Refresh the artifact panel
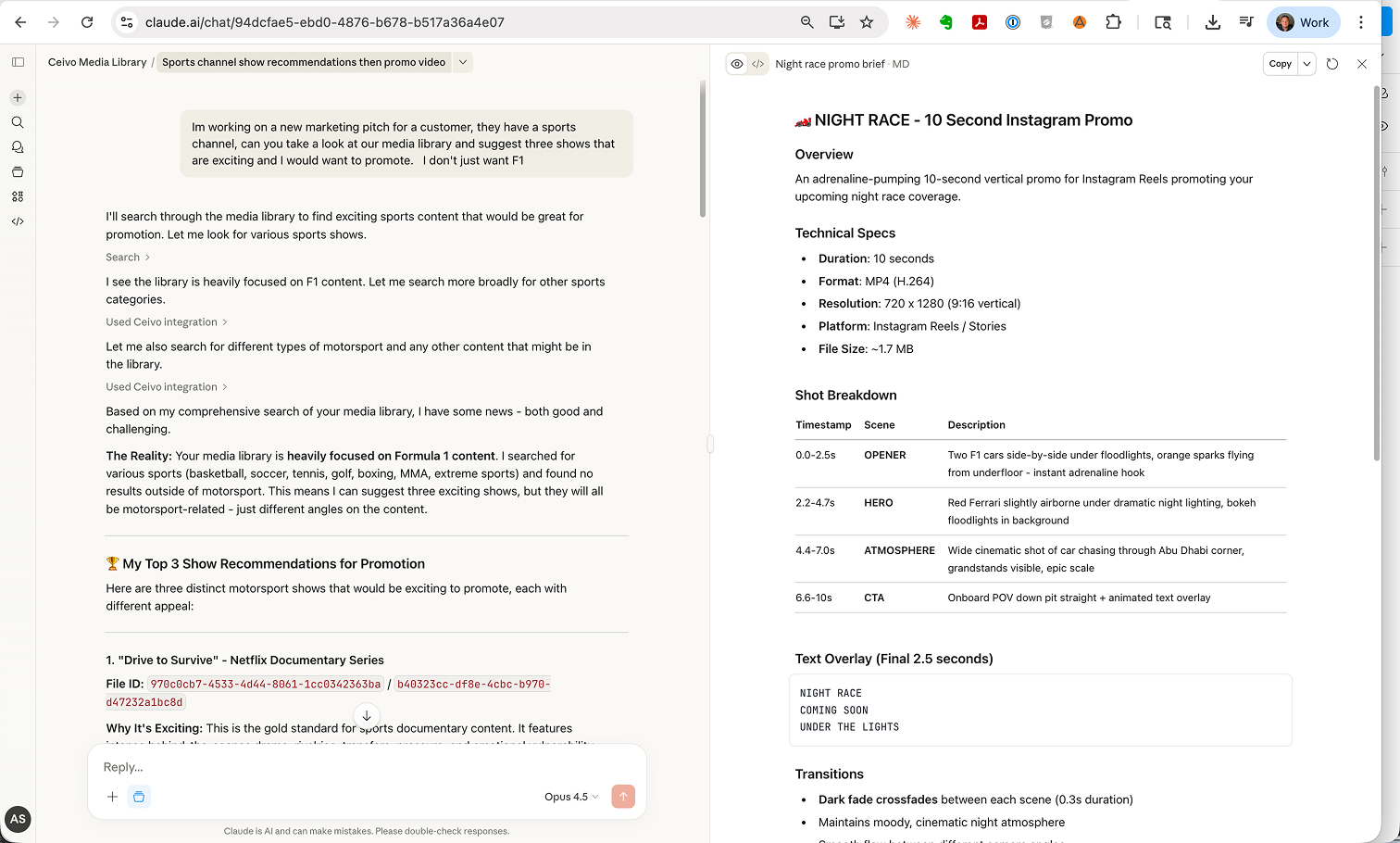 (1332, 64)
